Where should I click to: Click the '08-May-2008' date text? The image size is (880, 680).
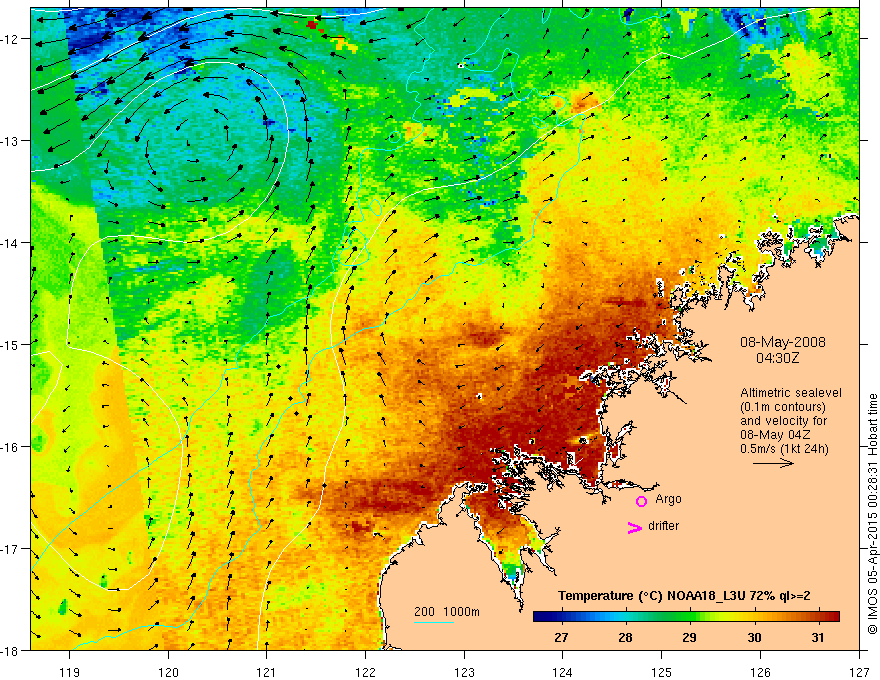pos(782,342)
